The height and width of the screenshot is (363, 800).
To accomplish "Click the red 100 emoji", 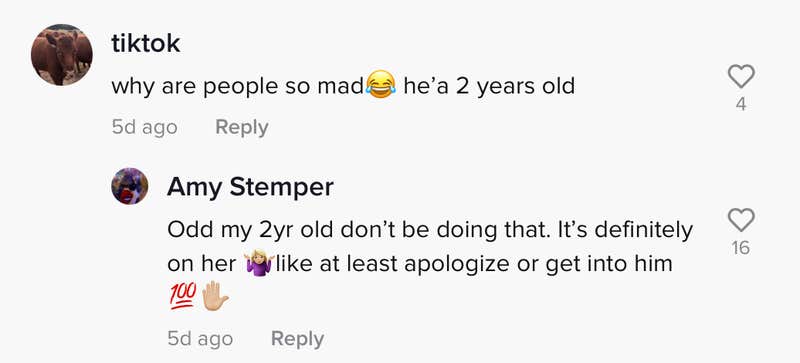I will pyautogui.click(x=182, y=298).
